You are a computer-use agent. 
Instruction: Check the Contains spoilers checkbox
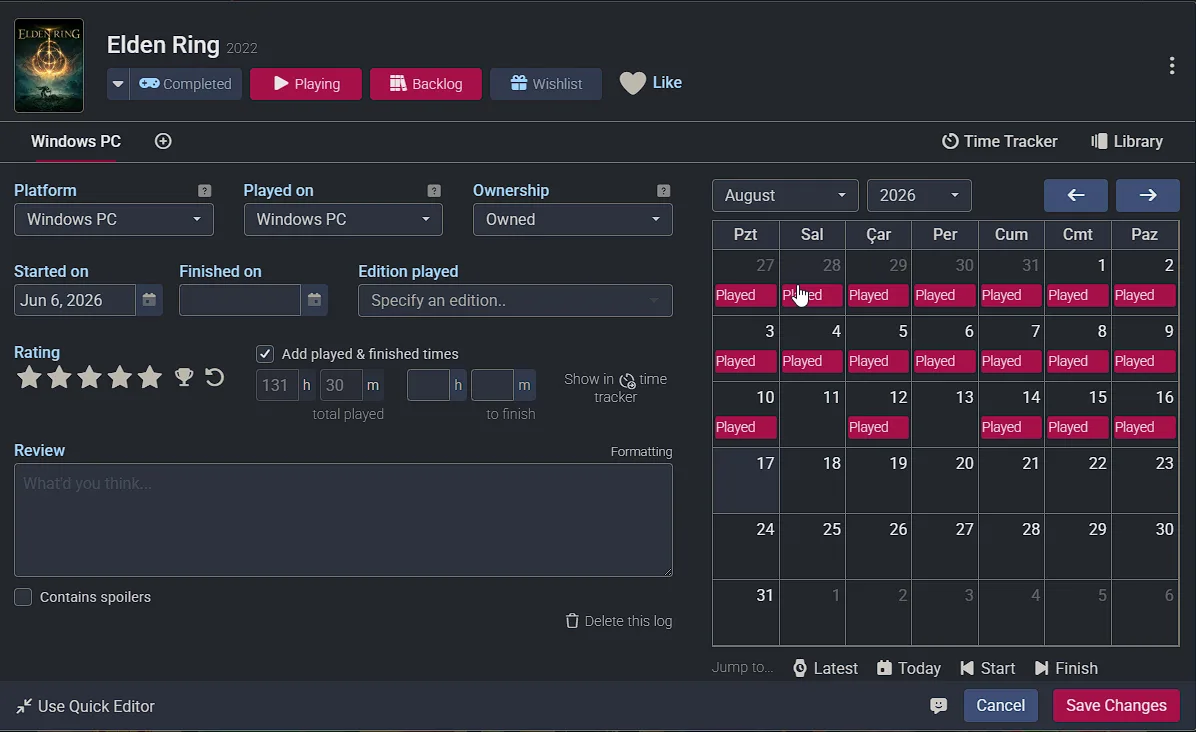pos(23,597)
